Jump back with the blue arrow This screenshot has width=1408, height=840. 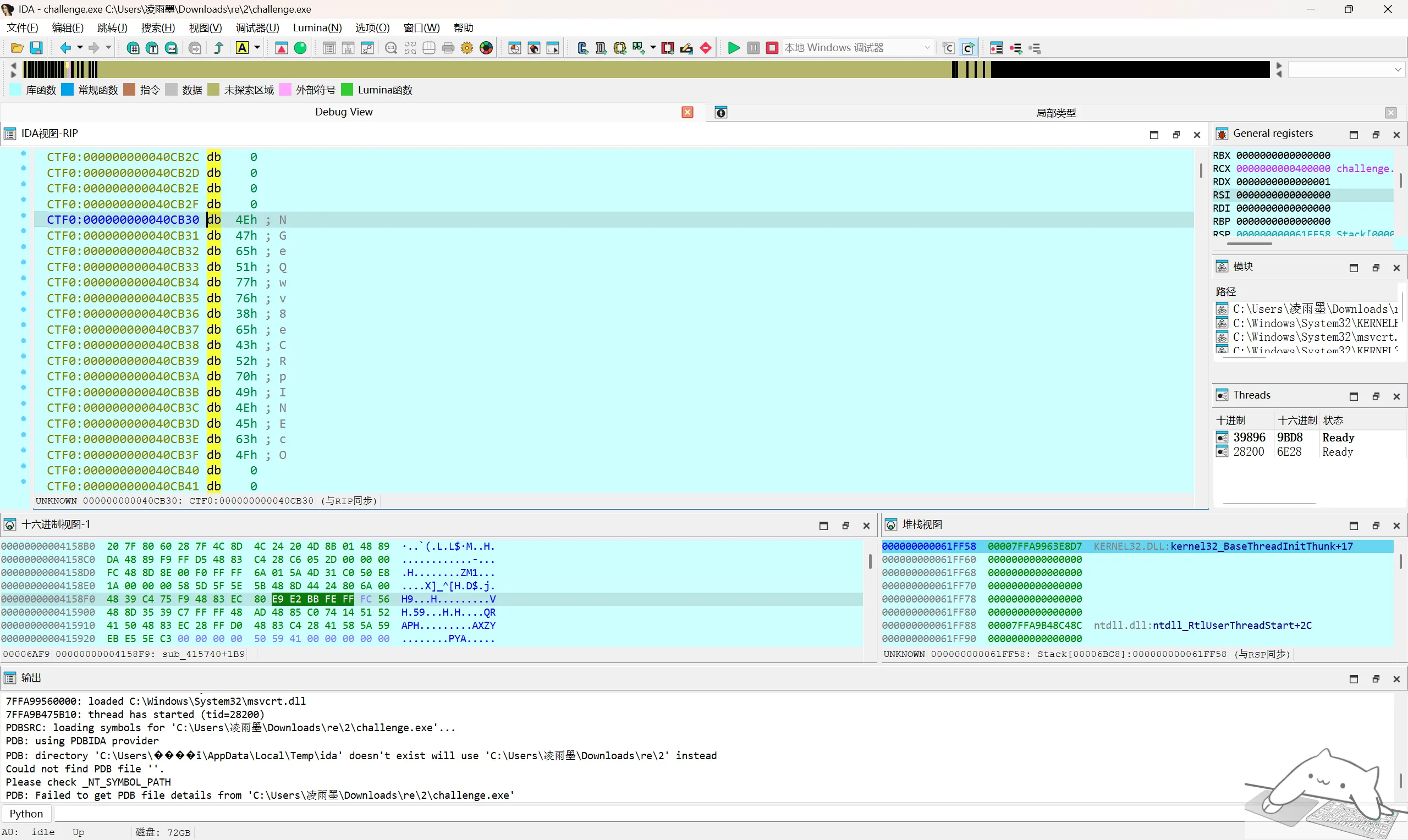(x=65, y=48)
